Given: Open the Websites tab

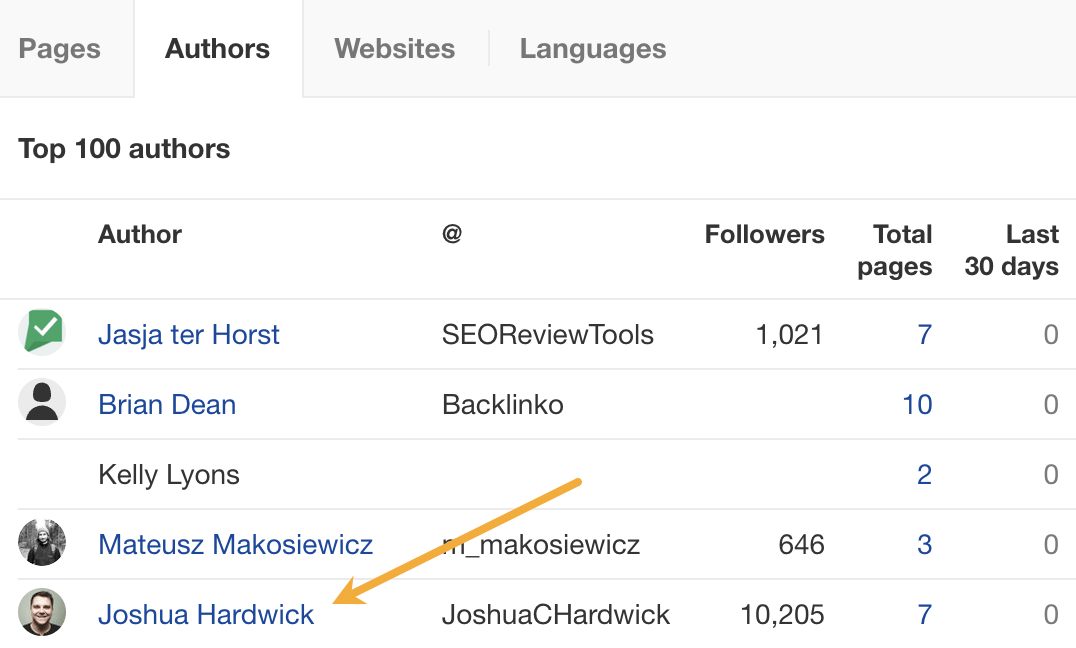Looking at the screenshot, I should point(394,48).
